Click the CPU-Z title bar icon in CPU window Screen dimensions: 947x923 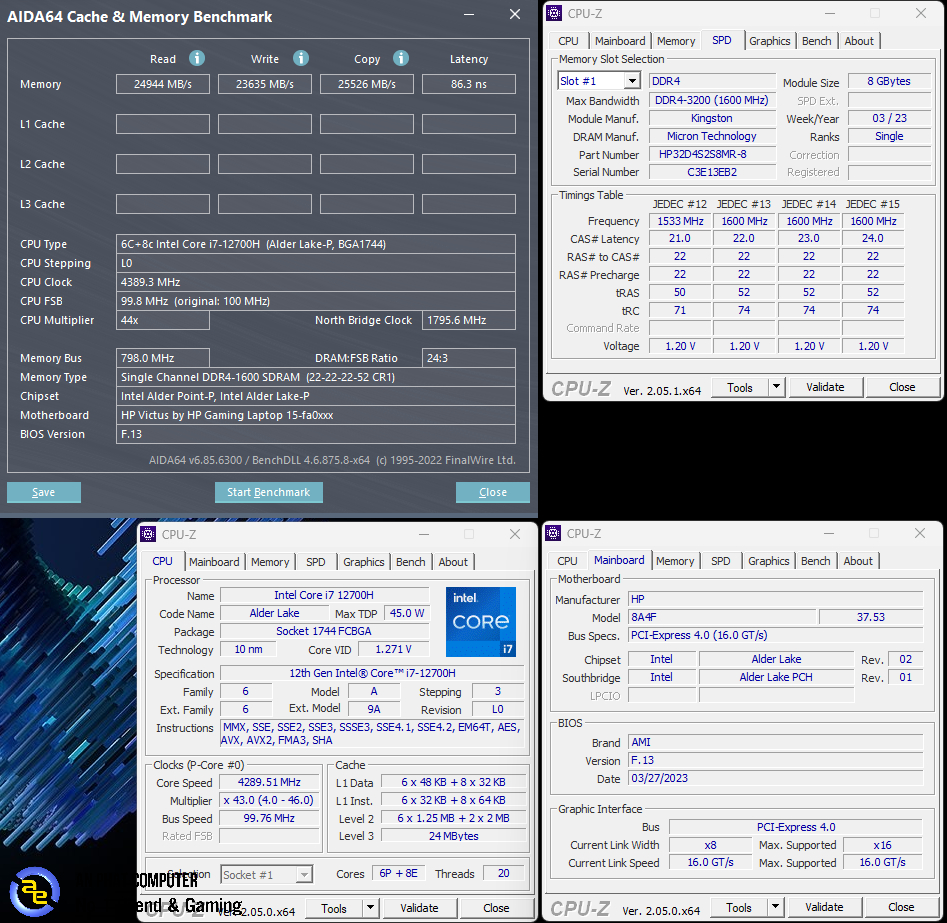tap(148, 534)
